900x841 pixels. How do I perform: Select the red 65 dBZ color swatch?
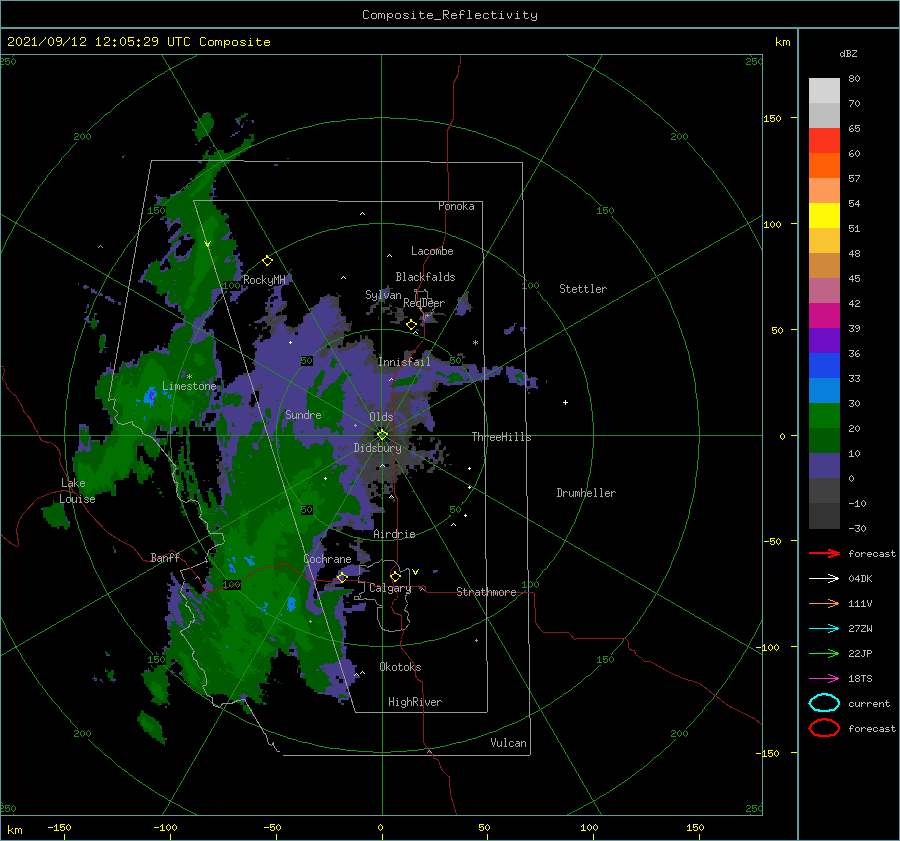coord(824,141)
